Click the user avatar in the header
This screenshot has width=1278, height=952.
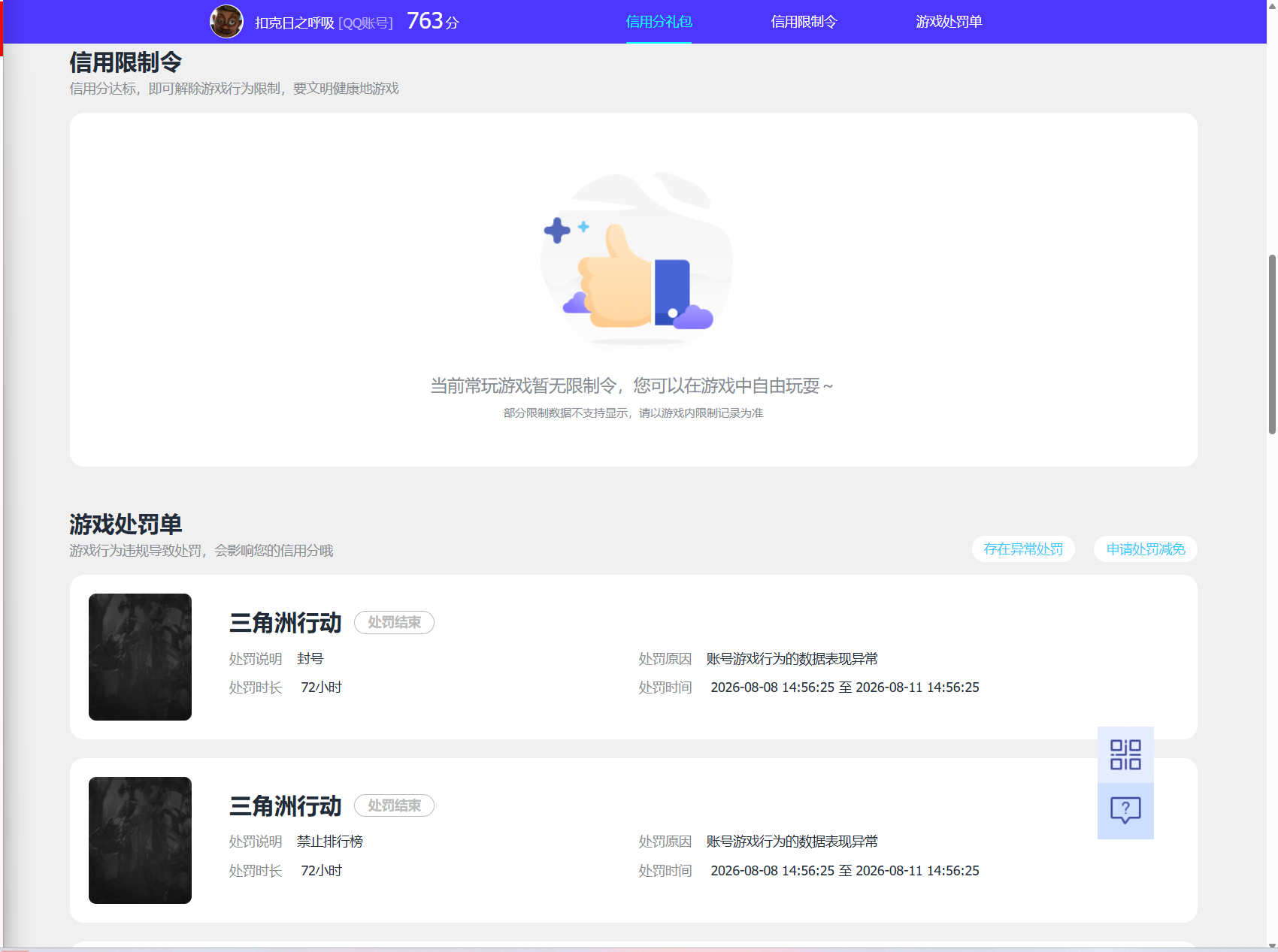226,21
